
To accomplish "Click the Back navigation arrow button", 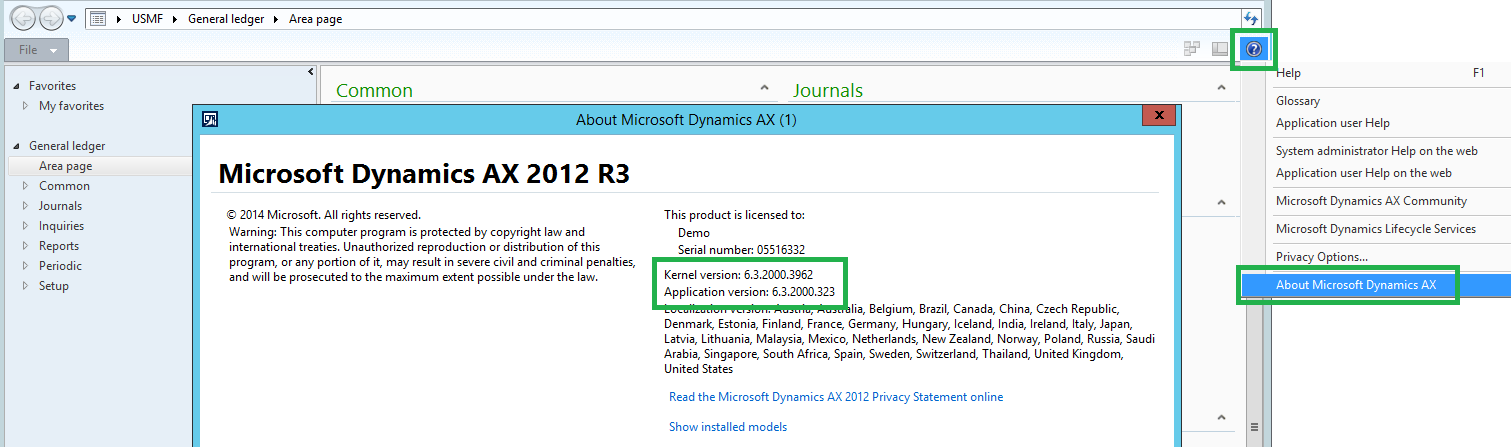I will pos(23,18).
